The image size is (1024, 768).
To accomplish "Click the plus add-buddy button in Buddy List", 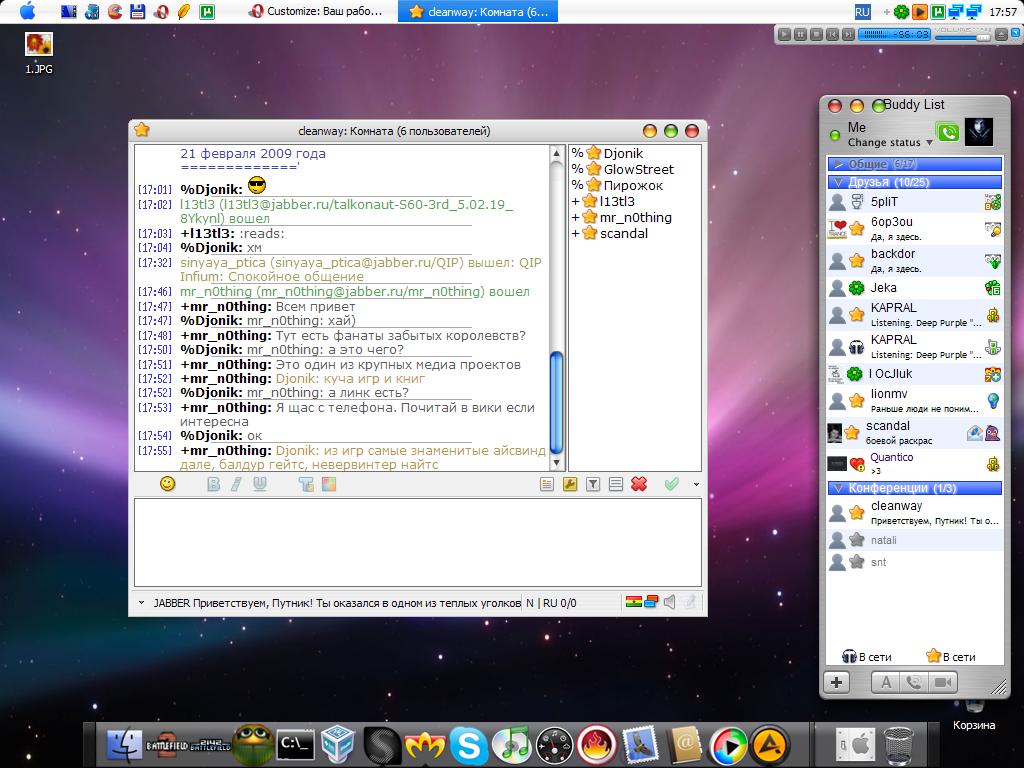I will (836, 682).
